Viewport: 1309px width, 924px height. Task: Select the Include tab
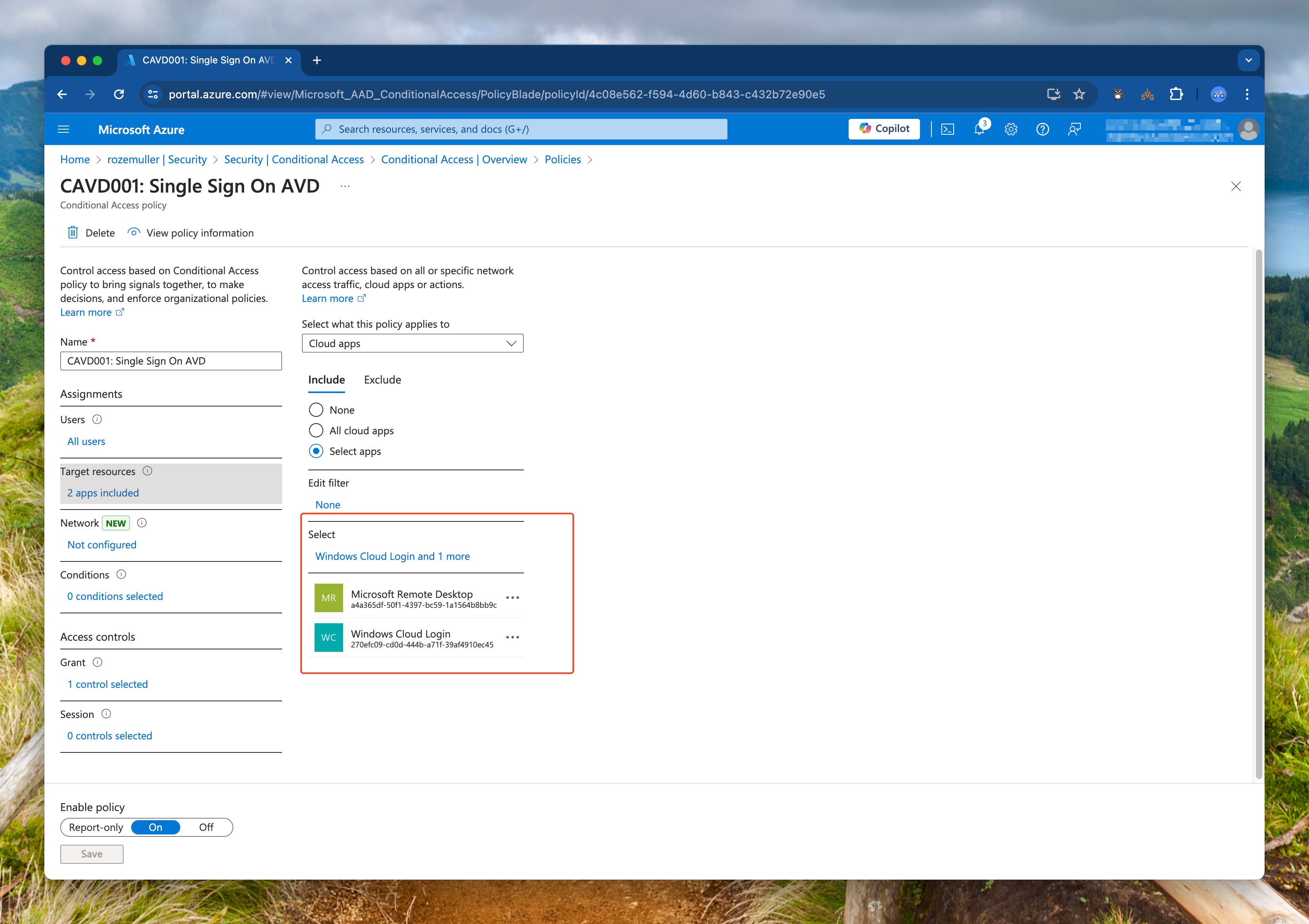(327, 380)
